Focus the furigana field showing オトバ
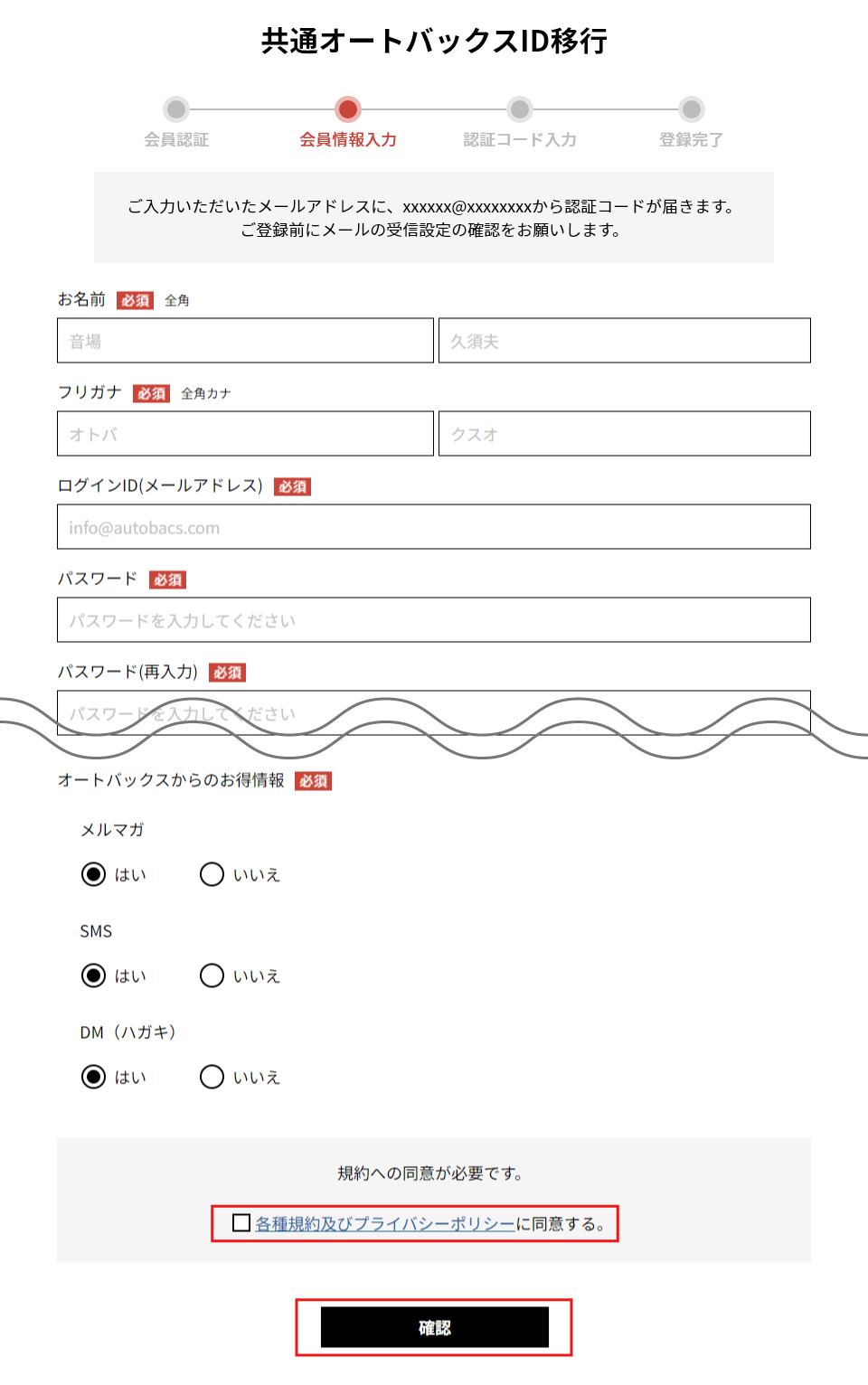The image size is (868, 1385). click(x=245, y=434)
